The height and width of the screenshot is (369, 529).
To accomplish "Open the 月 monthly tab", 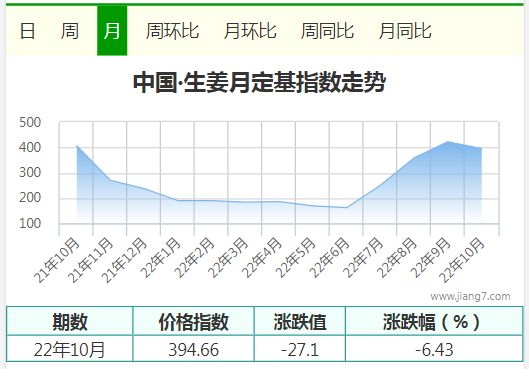I will [112, 31].
